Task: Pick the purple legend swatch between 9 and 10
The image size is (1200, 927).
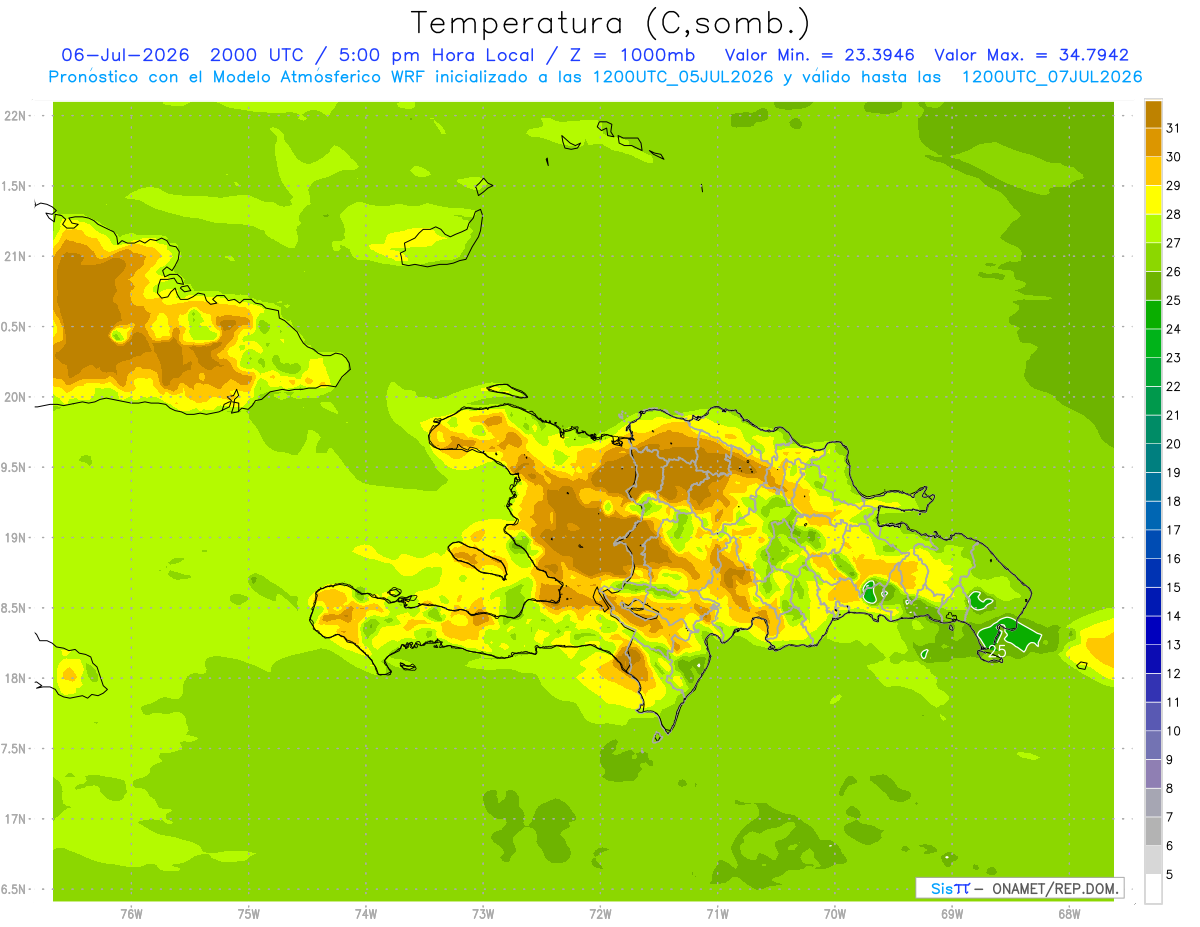Action: click(1153, 745)
